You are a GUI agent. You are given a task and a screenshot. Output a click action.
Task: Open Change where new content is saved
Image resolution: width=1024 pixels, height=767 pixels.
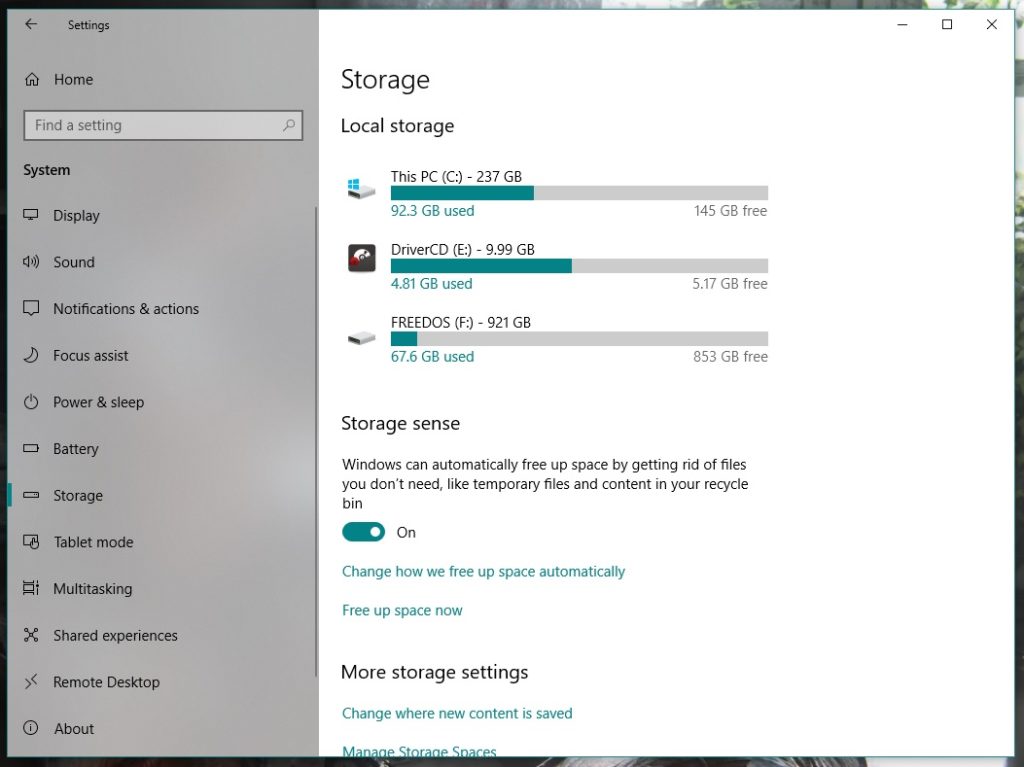click(x=457, y=713)
